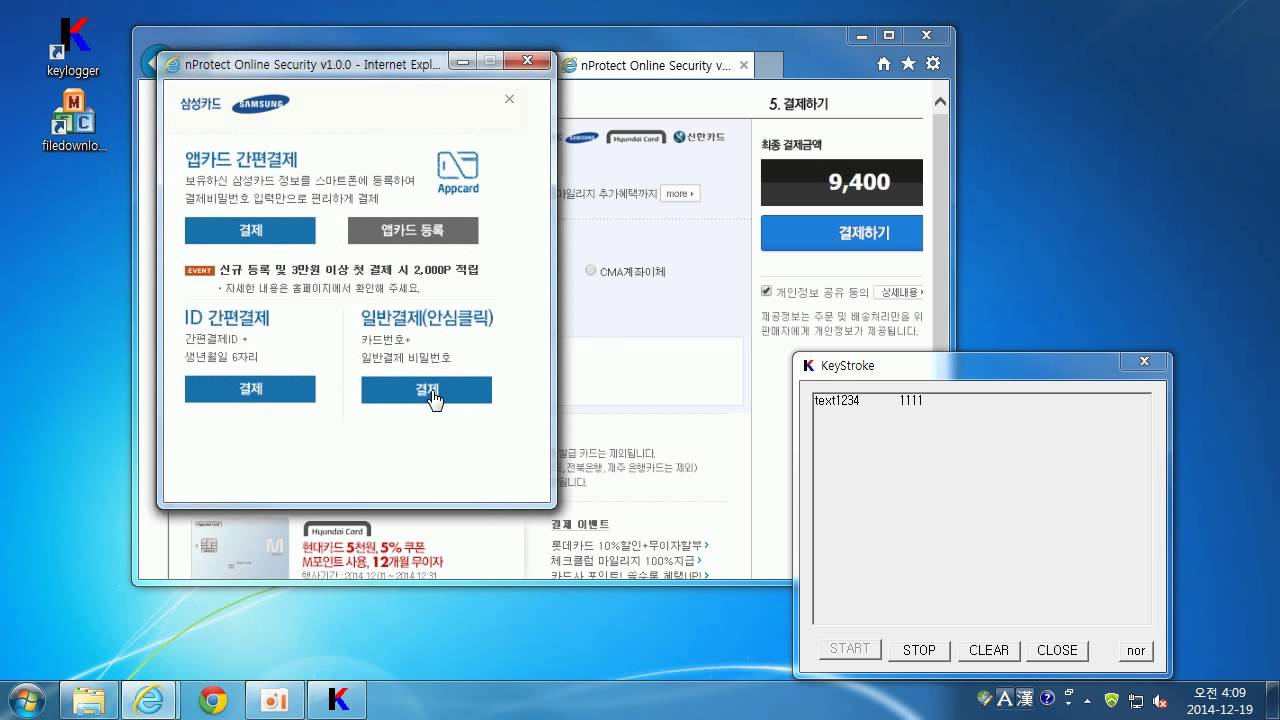The width and height of the screenshot is (1280, 720).
Task: Click the logged value '1111' in KeyStroke
Action: coord(911,401)
